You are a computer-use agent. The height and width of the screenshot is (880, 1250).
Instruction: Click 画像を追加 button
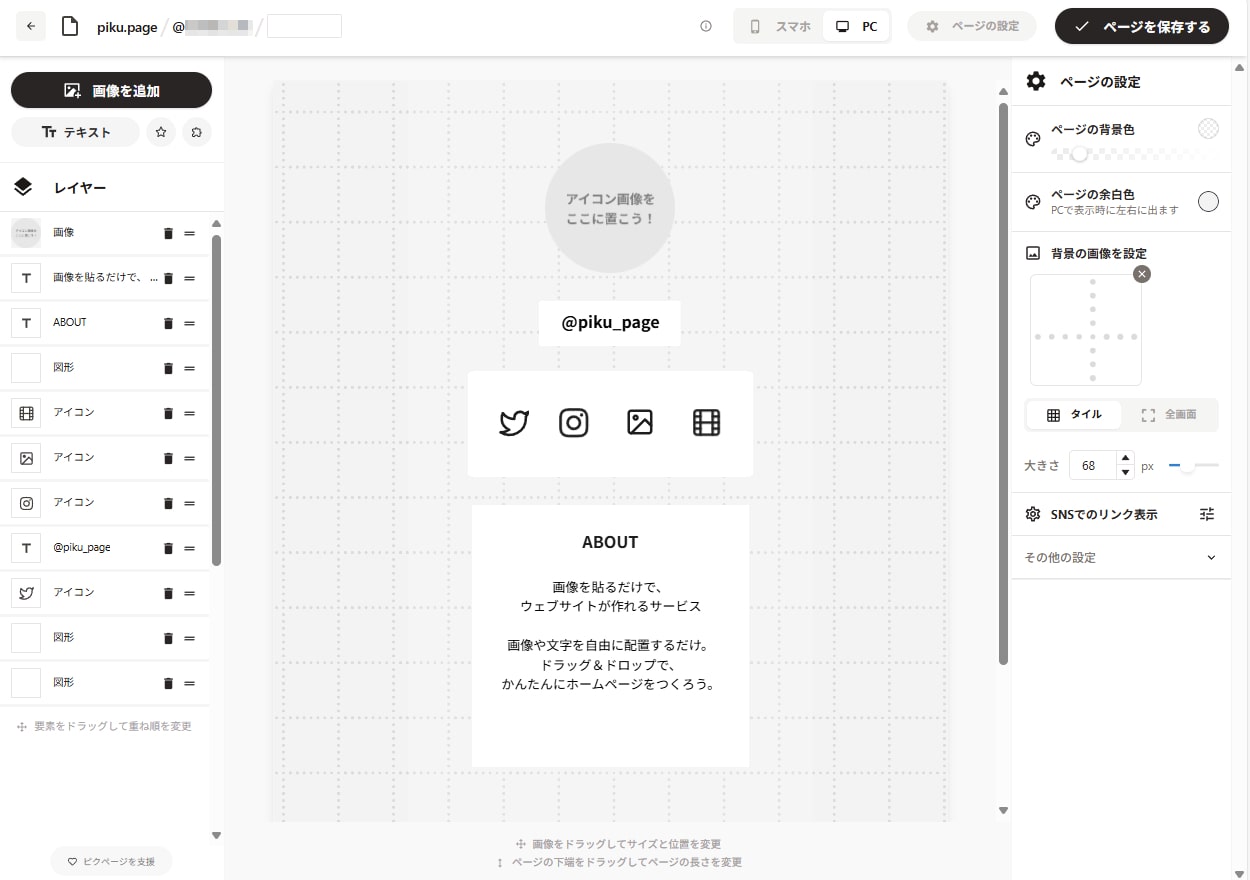111,90
